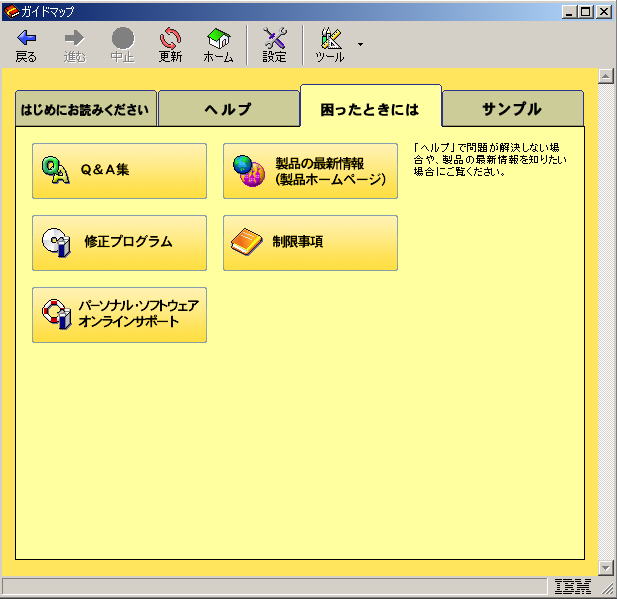Click the 更新 refresh icon
The image size is (617, 599).
click(x=171, y=38)
